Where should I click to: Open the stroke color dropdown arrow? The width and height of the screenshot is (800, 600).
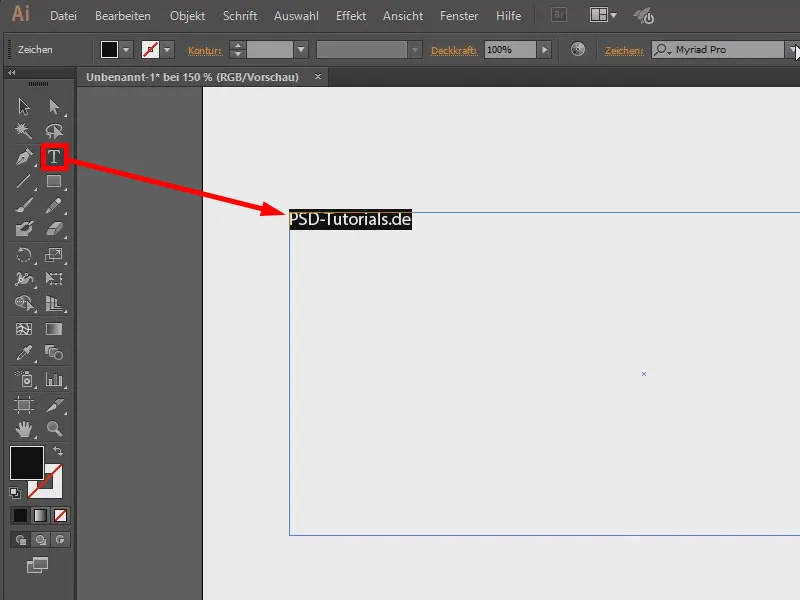click(167, 50)
